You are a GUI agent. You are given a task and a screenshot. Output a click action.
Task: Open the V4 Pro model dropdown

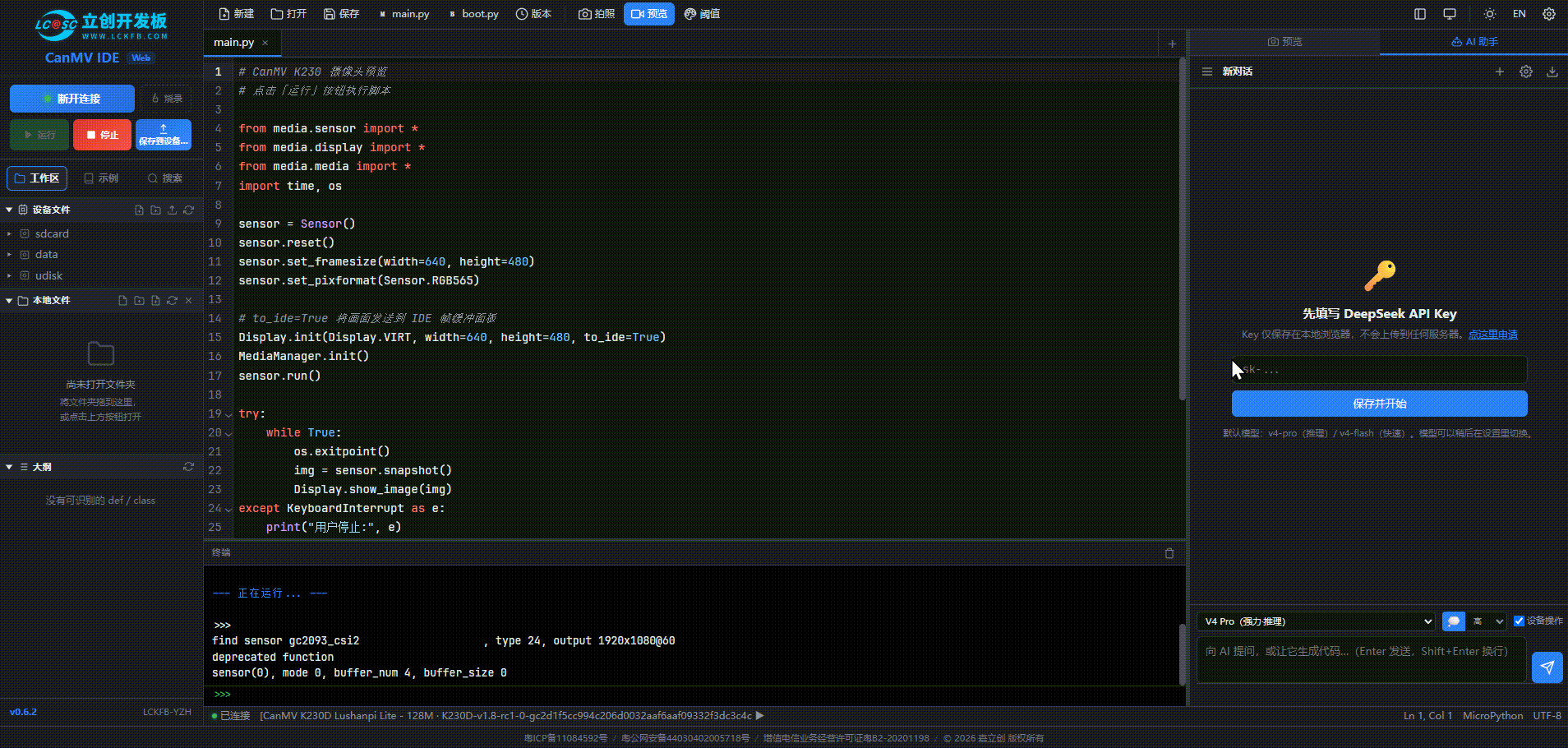coord(1317,621)
